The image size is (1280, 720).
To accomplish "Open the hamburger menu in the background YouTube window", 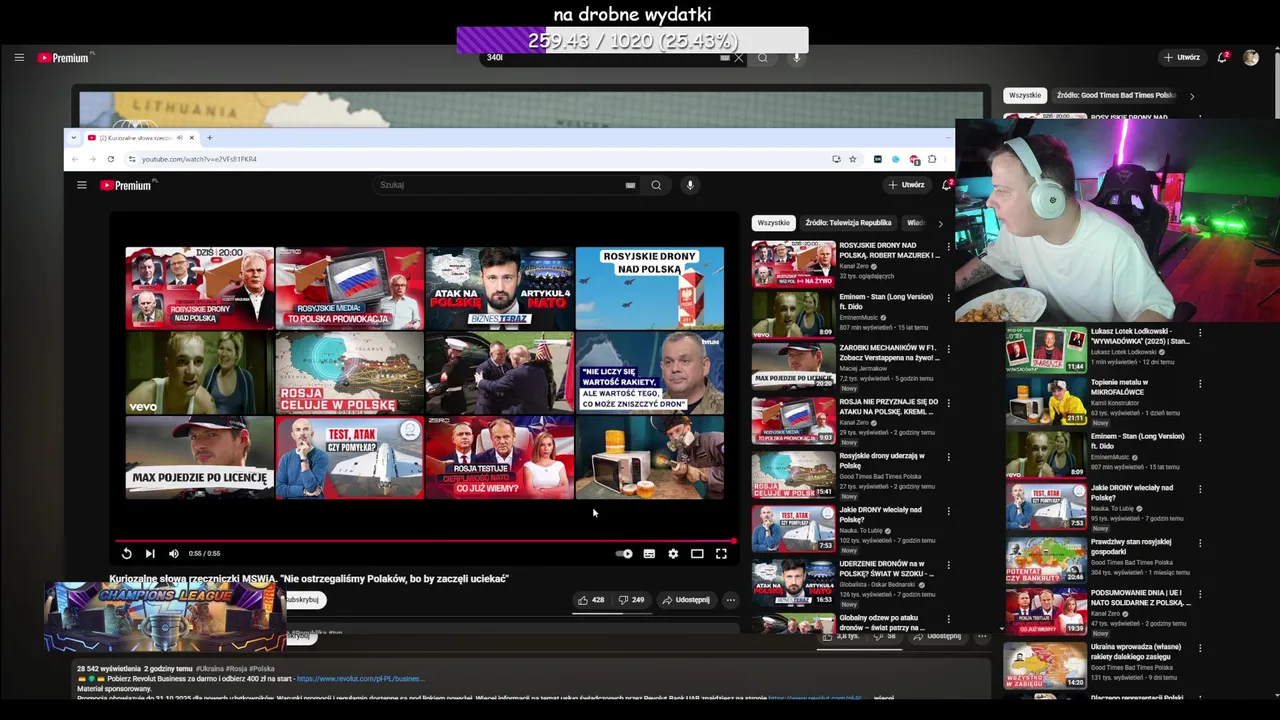I will click(x=19, y=58).
